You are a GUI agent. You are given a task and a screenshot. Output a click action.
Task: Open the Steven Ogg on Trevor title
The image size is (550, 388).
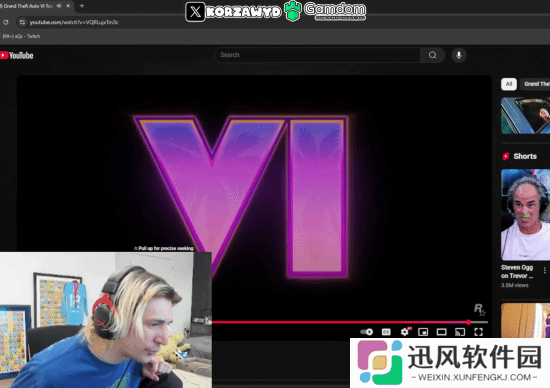[517, 272]
